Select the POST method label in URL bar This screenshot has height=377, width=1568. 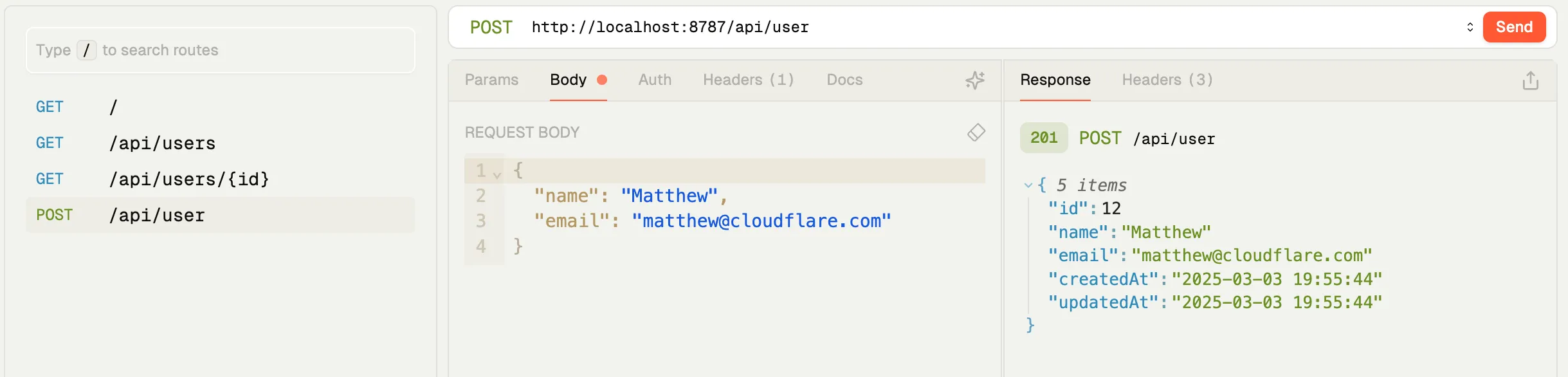[491, 27]
